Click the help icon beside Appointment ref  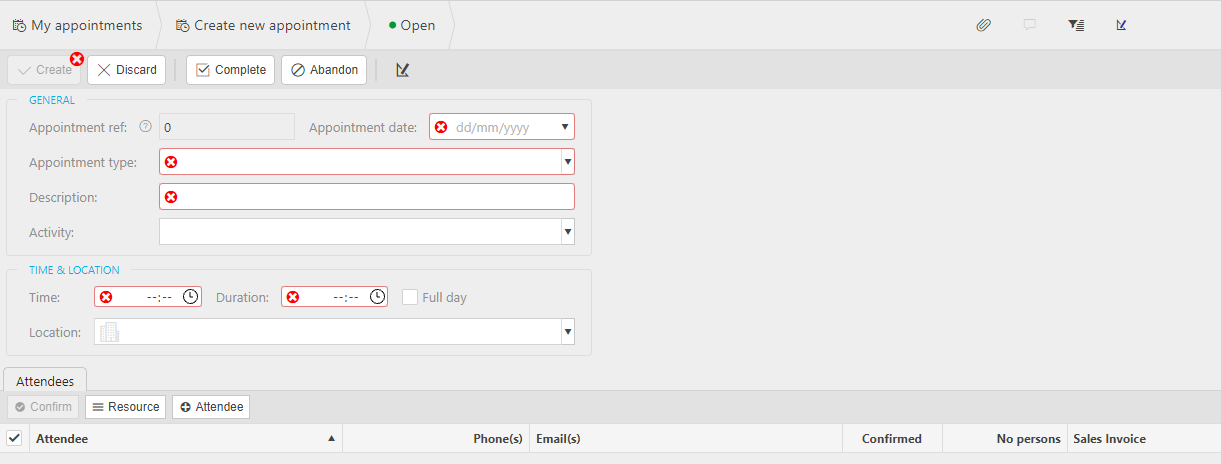click(145, 127)
